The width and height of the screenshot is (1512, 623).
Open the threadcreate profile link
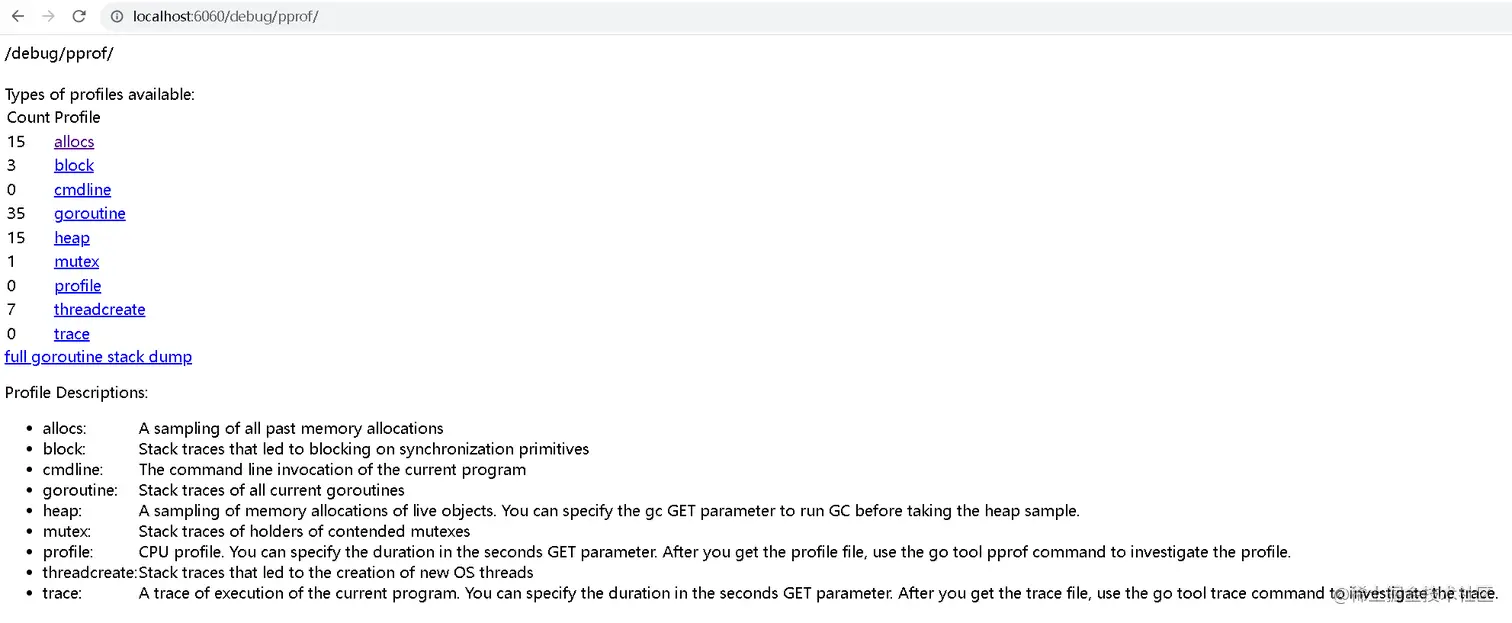coord(99,310)
